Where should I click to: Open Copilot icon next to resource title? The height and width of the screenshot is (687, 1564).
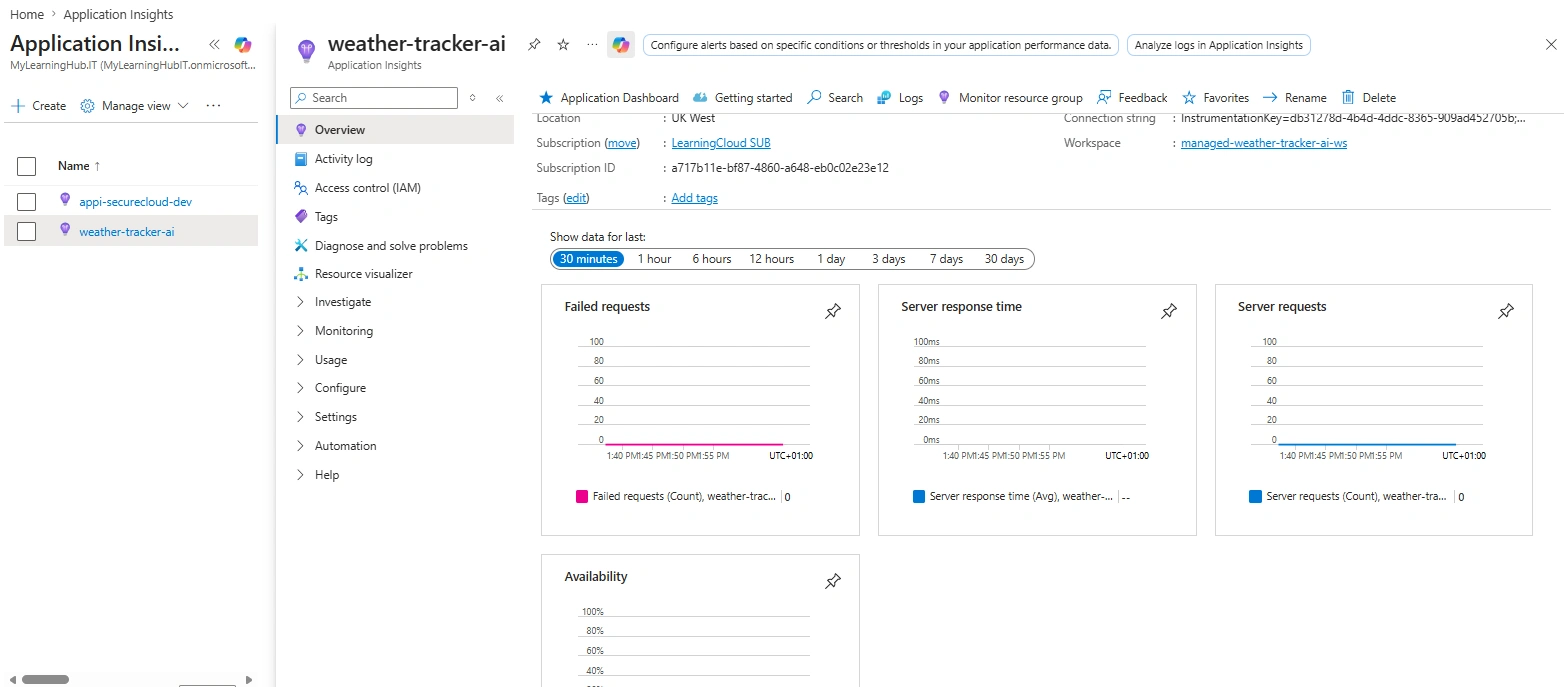pyautogui.click(x=621, y=45)
